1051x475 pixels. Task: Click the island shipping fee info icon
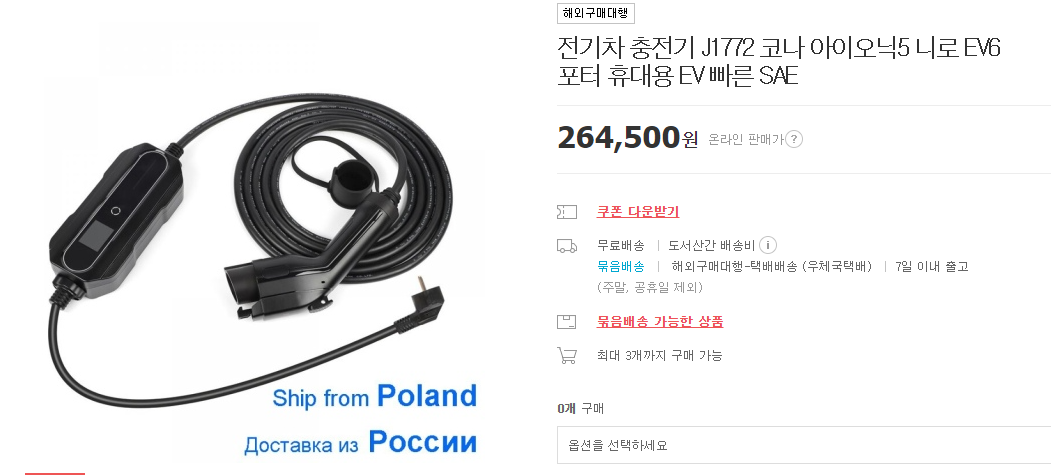768,245
